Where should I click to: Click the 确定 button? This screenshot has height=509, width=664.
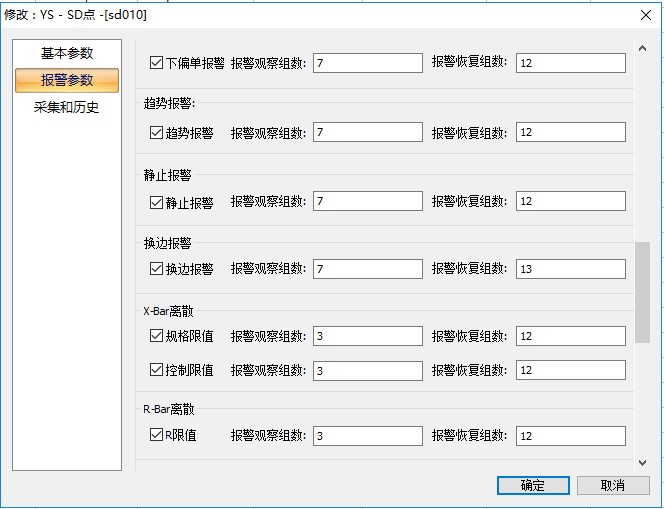point(533,485)
